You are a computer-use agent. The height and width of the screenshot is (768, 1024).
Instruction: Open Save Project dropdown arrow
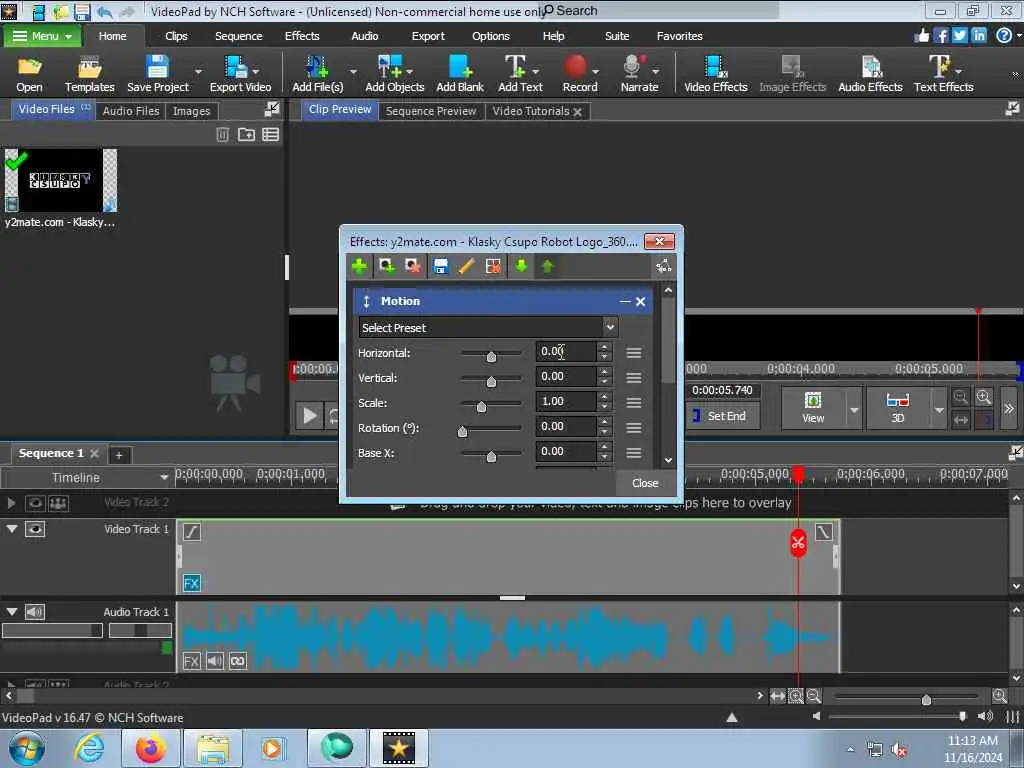[x=199, y=71]
